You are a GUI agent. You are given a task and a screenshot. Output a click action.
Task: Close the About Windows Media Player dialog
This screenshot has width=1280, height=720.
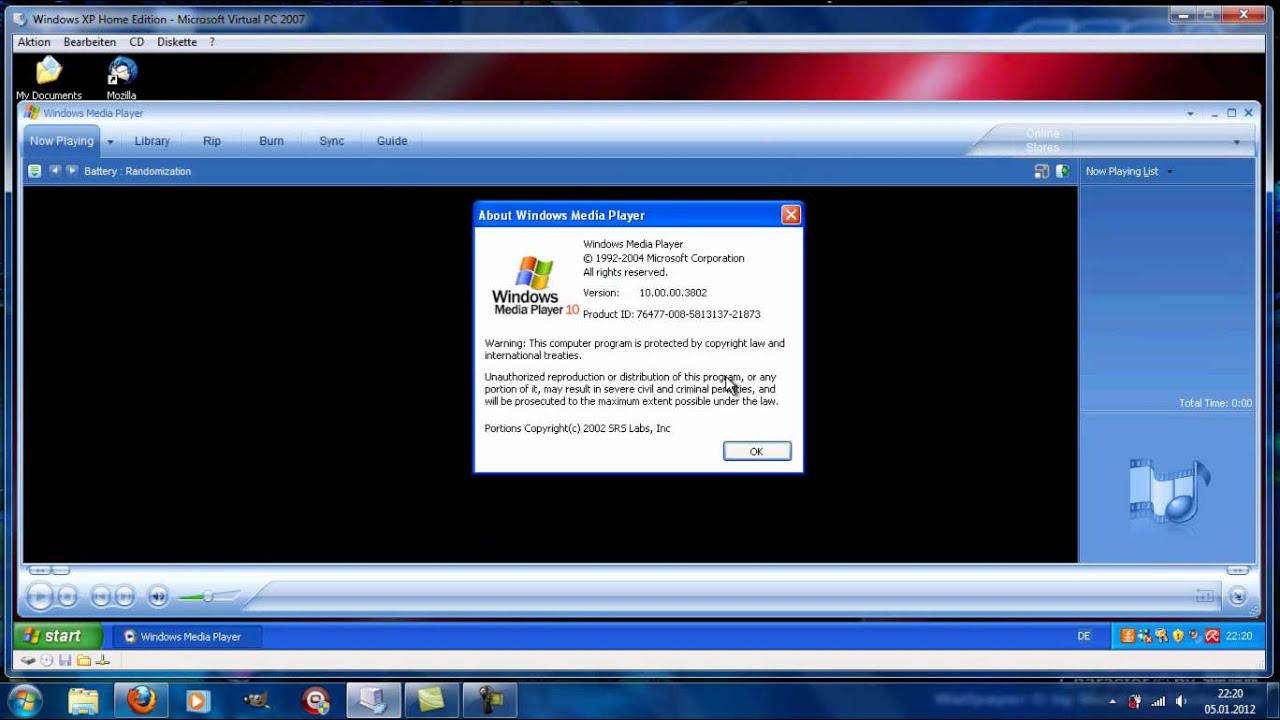[790, 215]
